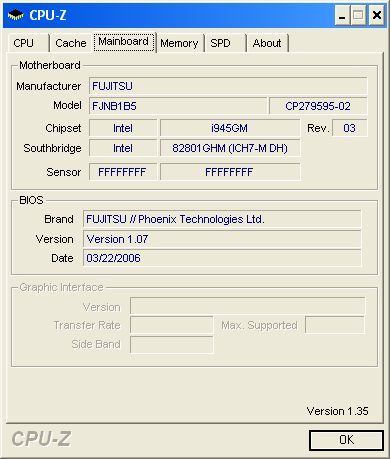Open the About tab
Image resolution: width=391 pixels, height=459 pixels.
267,43
